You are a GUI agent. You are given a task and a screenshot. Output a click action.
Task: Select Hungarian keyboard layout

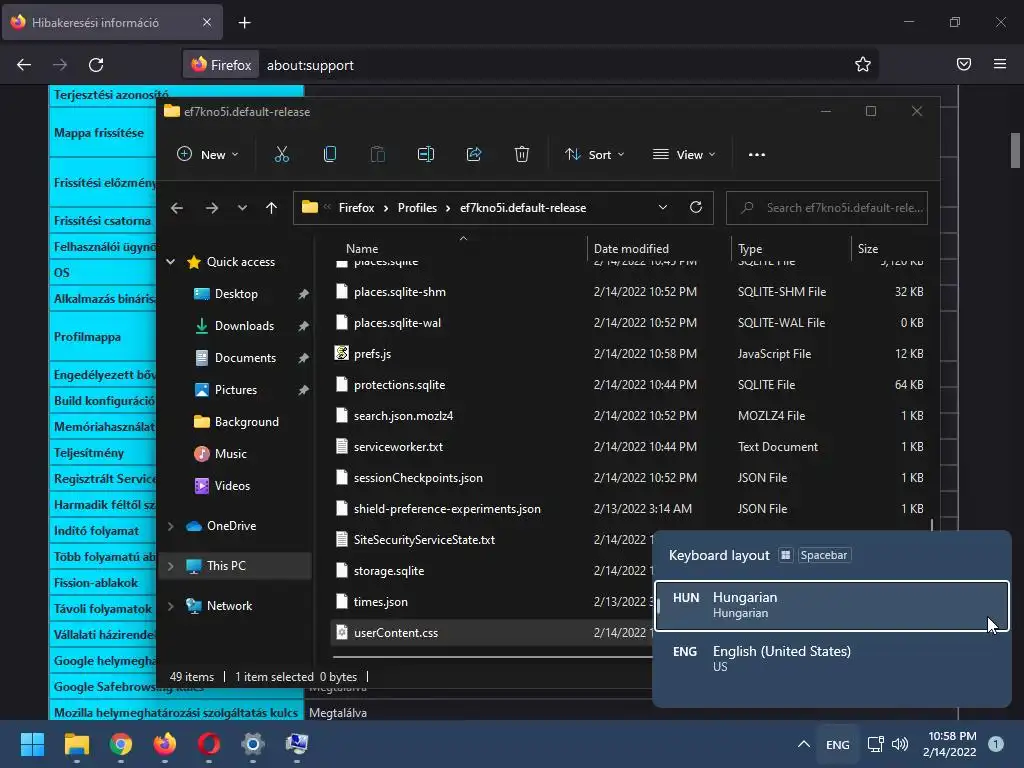point(832,605)
